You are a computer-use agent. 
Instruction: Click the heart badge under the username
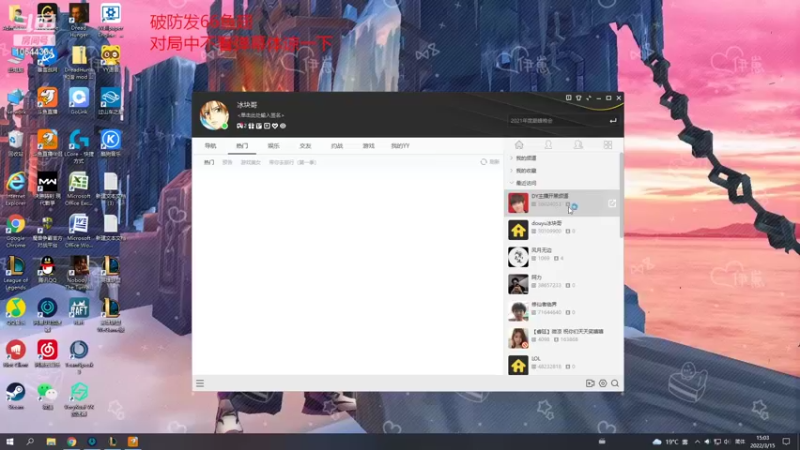coord(275,126)
